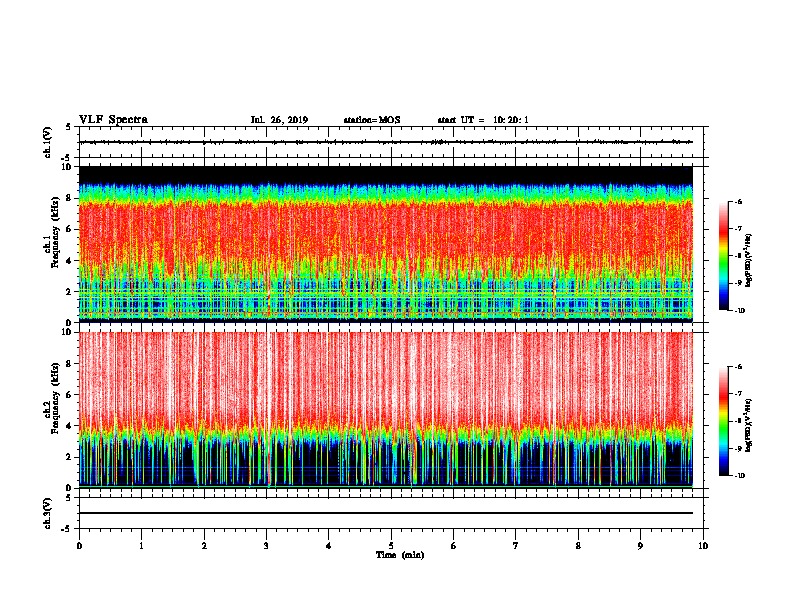
Task: Click time axis tick label "9"
Action: tap(640, 546)
